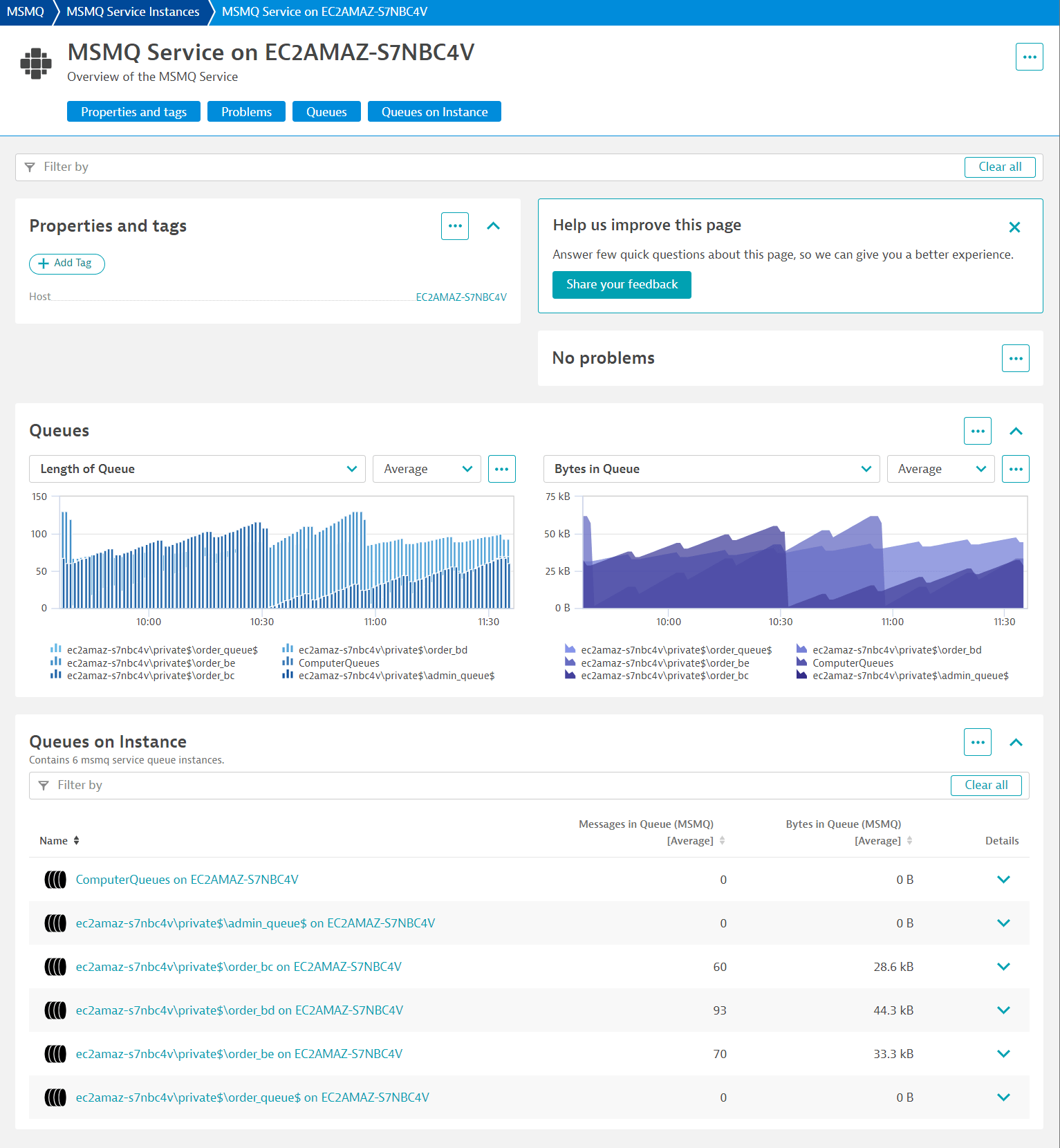1060x1148 pixels.
Task: Select MSMQ Service on EC2AMAZ-S7NBC4V breadcrumb
Action: (324, 12)
